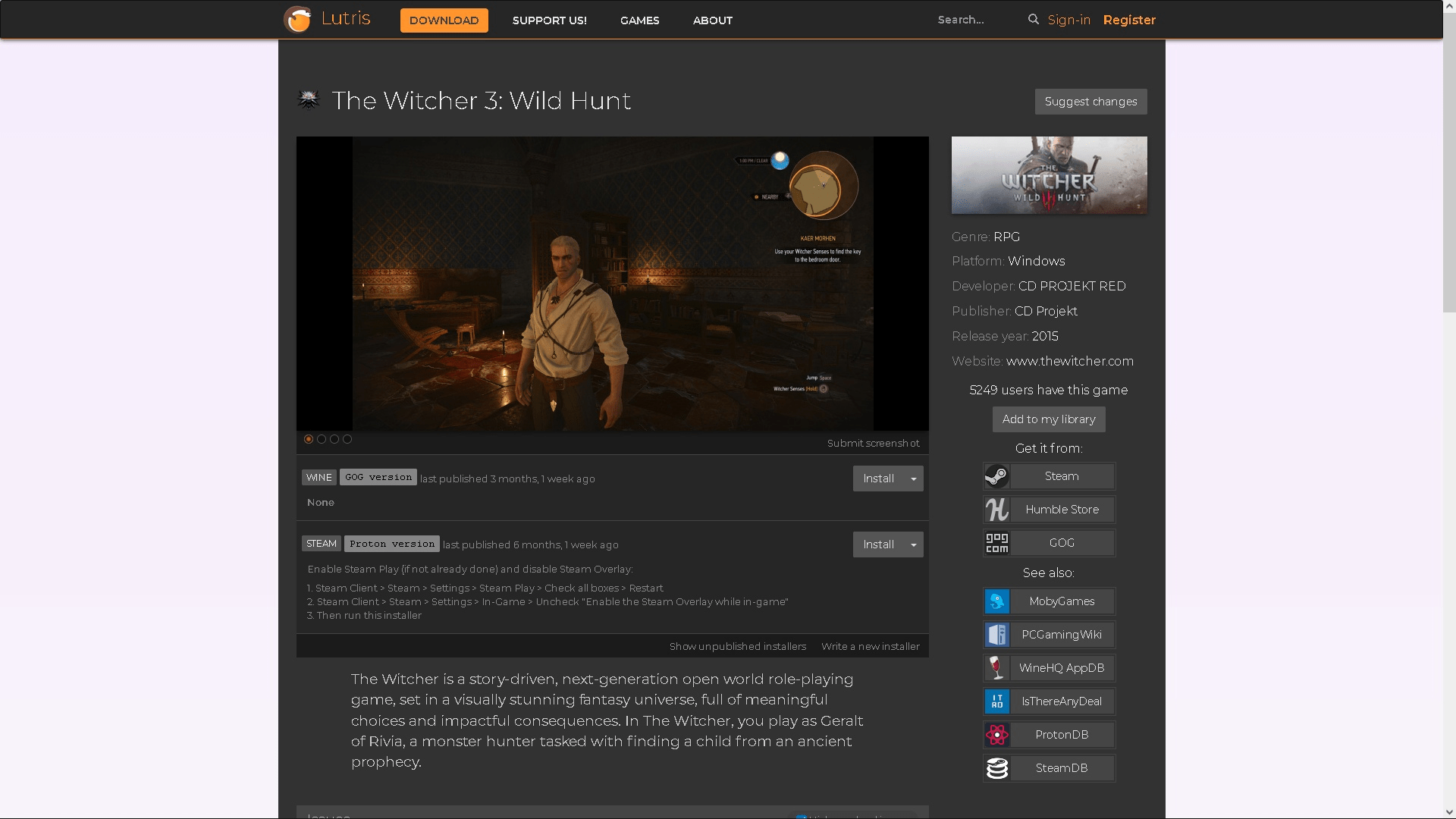Click the Steam store icon
The image size is (1456, 819).
click(x=996, y=475)
